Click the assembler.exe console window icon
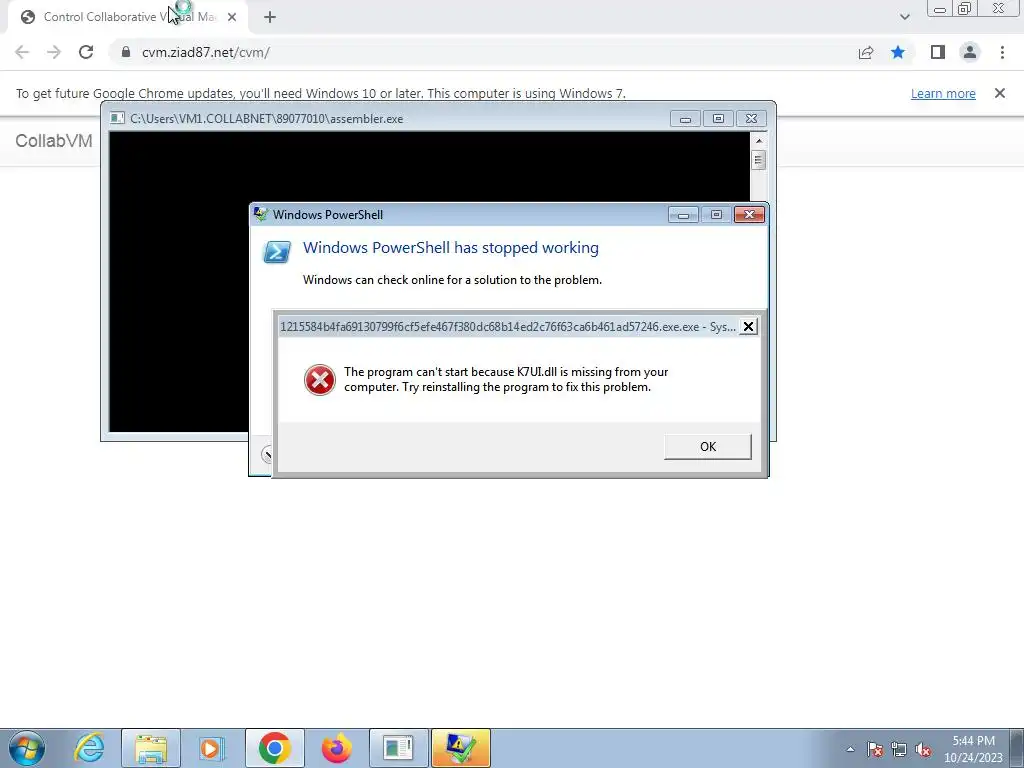1024x768 pixels. pos(118,118)
